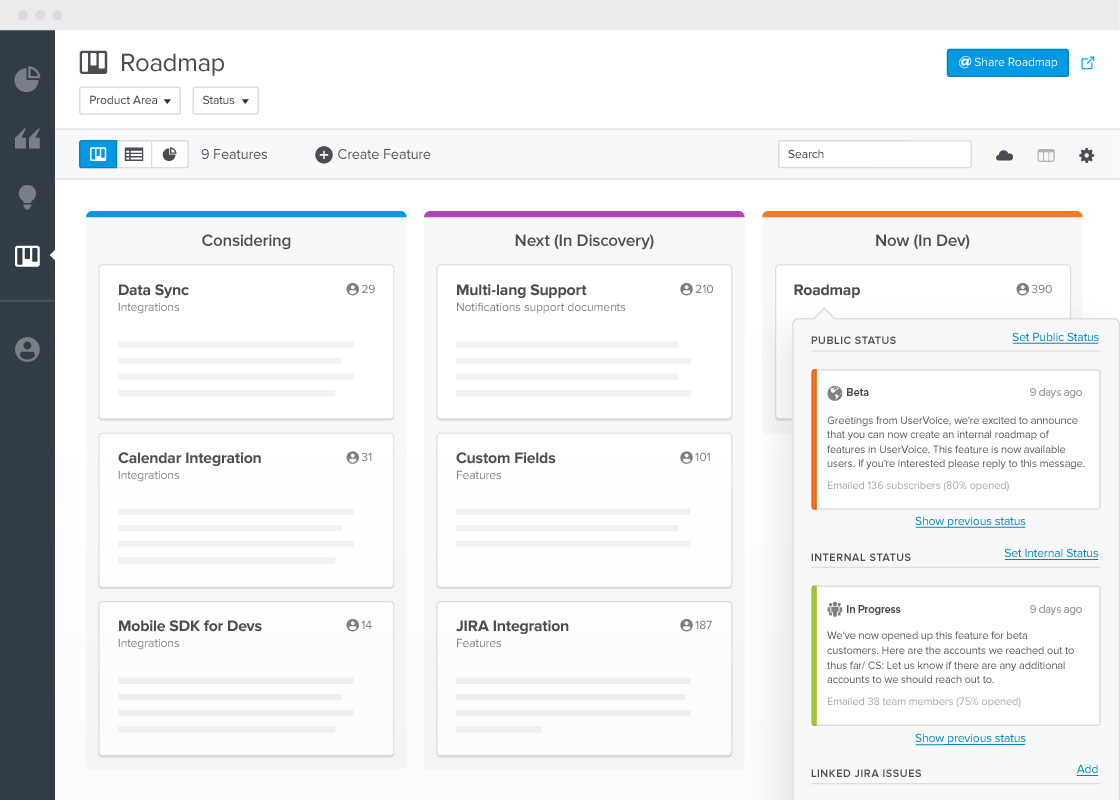
Task: Open the Status filter dropdown
Action: (225, 101)
